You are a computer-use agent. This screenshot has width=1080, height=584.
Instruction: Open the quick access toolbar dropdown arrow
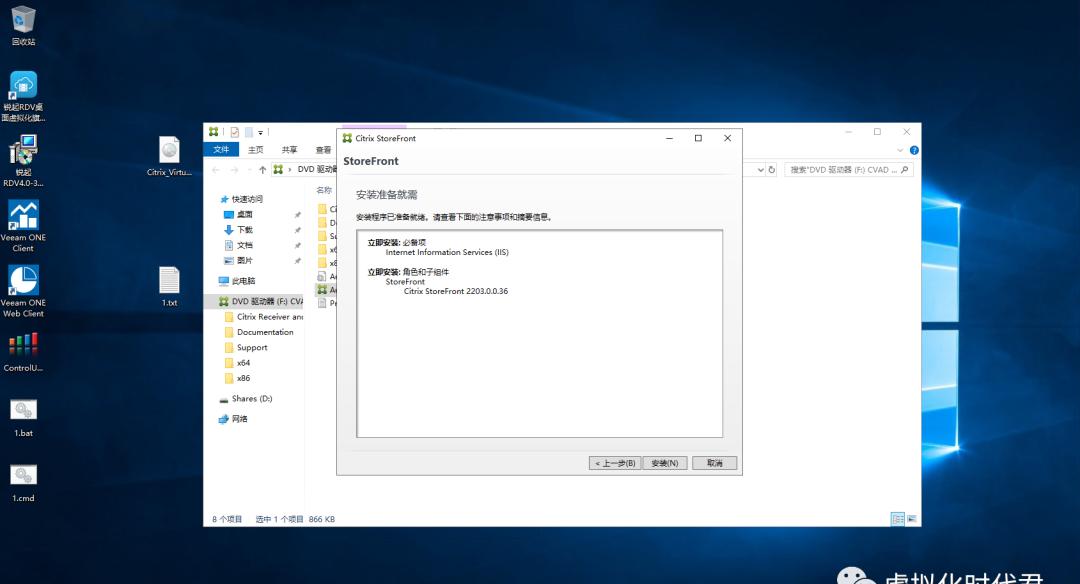click(260, 132)
